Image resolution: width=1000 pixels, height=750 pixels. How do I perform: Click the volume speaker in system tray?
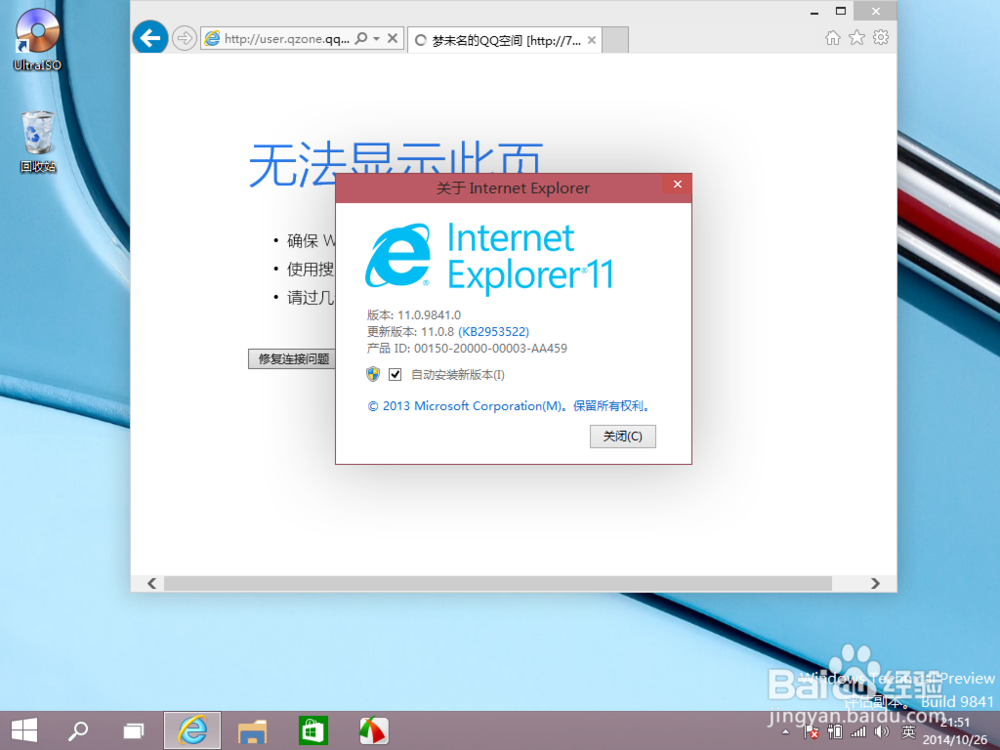point(879,731)
